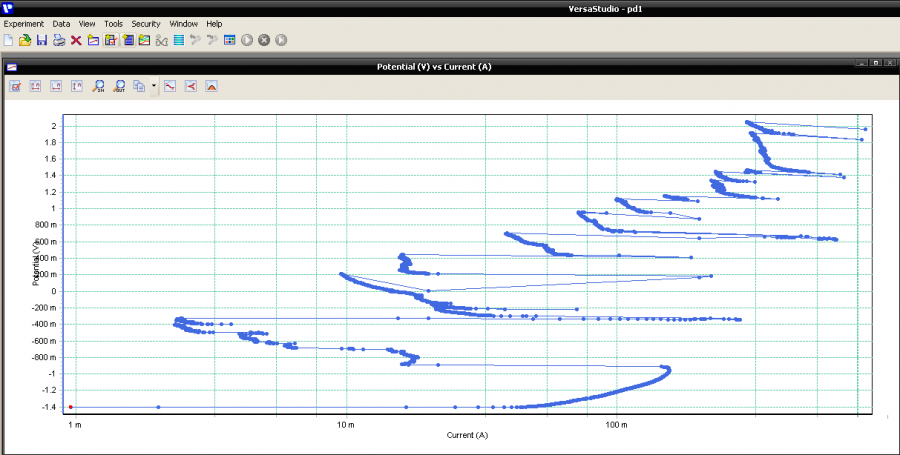This screenshot has width=900, height=455.
Task: Click the autoscale vertical axis icon
Action: pyautogui.click(x=77, y=86)
